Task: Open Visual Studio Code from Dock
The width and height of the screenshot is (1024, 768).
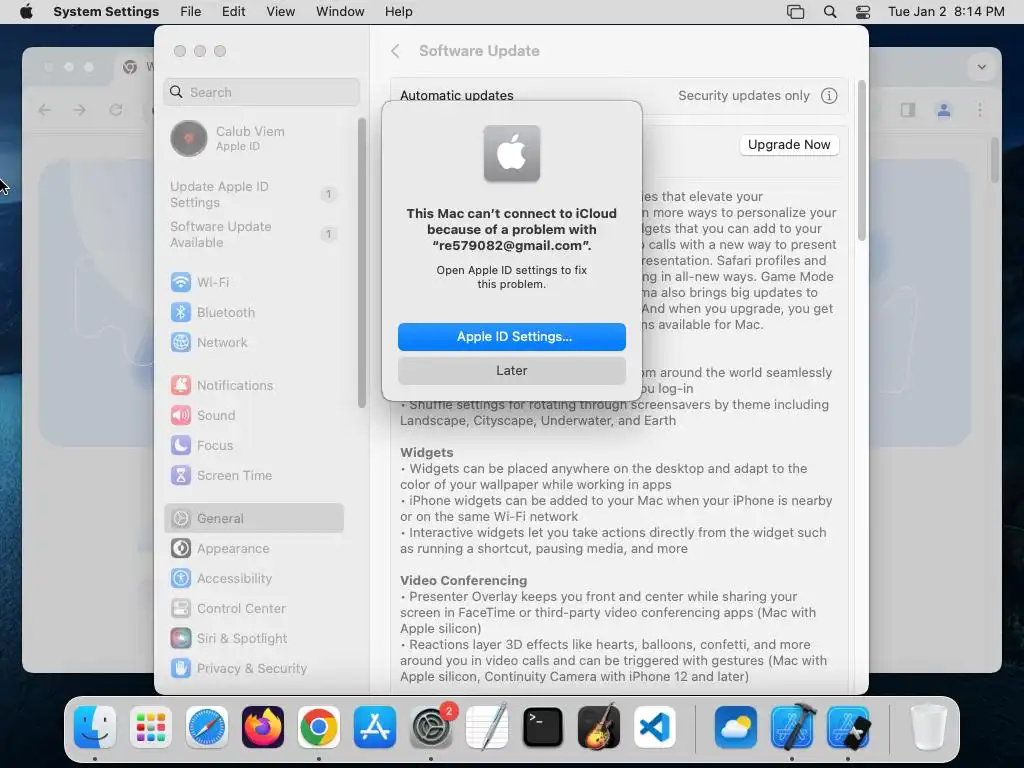Action: click(x=655, y=727)
